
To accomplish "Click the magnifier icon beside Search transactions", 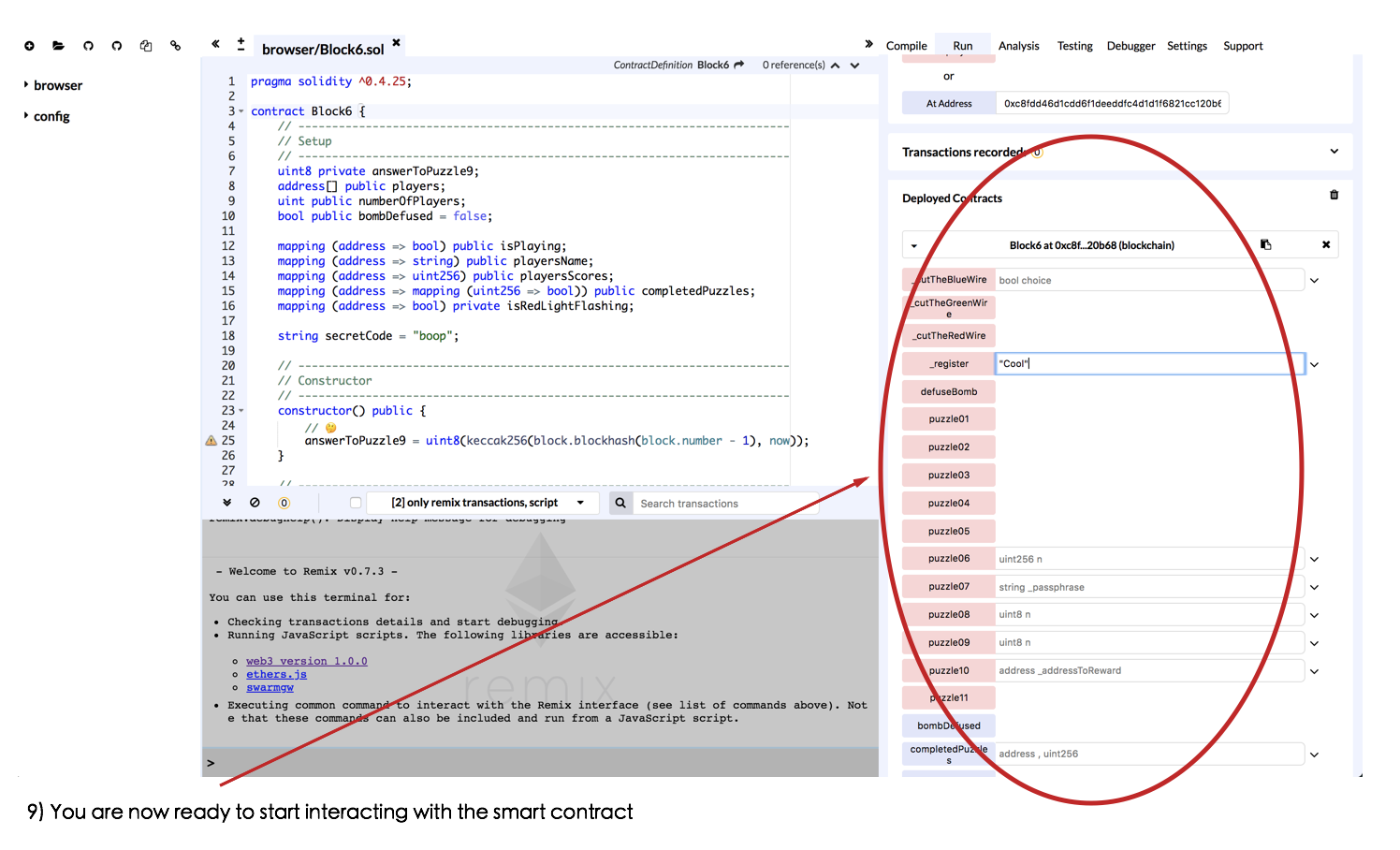I will [620, 503].
